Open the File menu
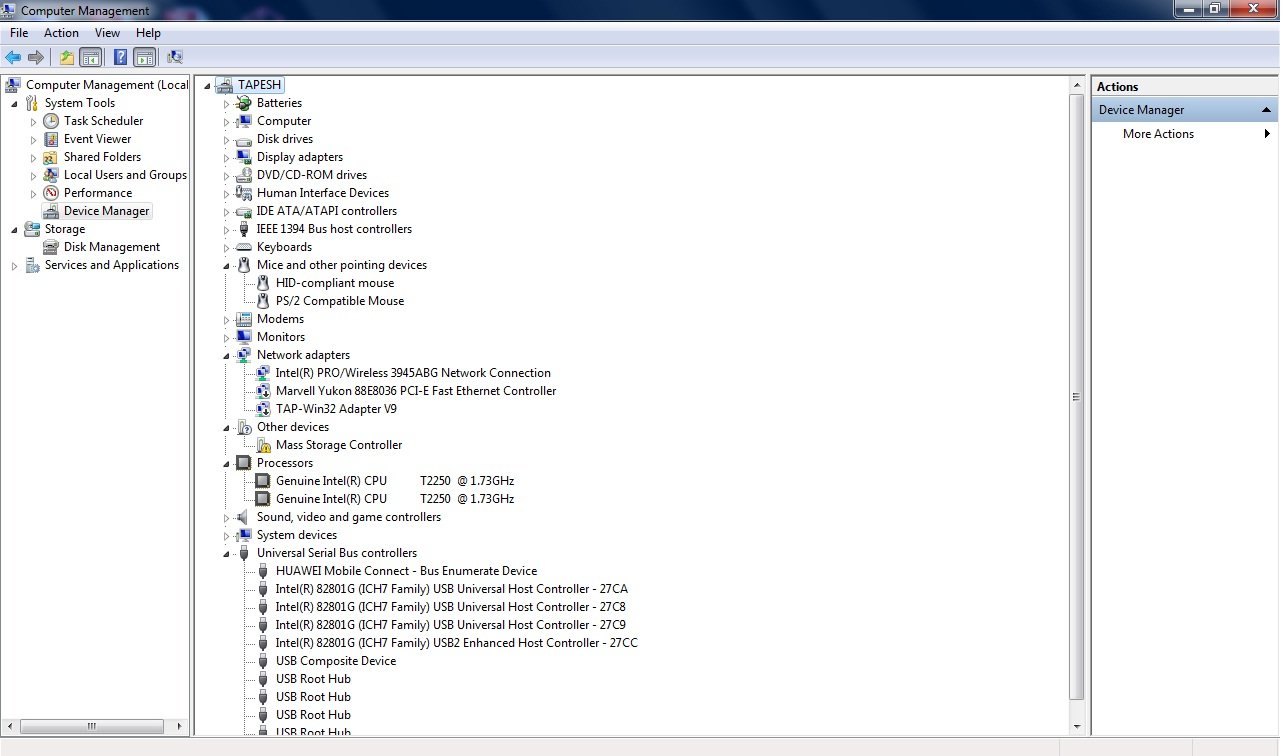This screenshot has height=756, width=1286. (19, 33)
